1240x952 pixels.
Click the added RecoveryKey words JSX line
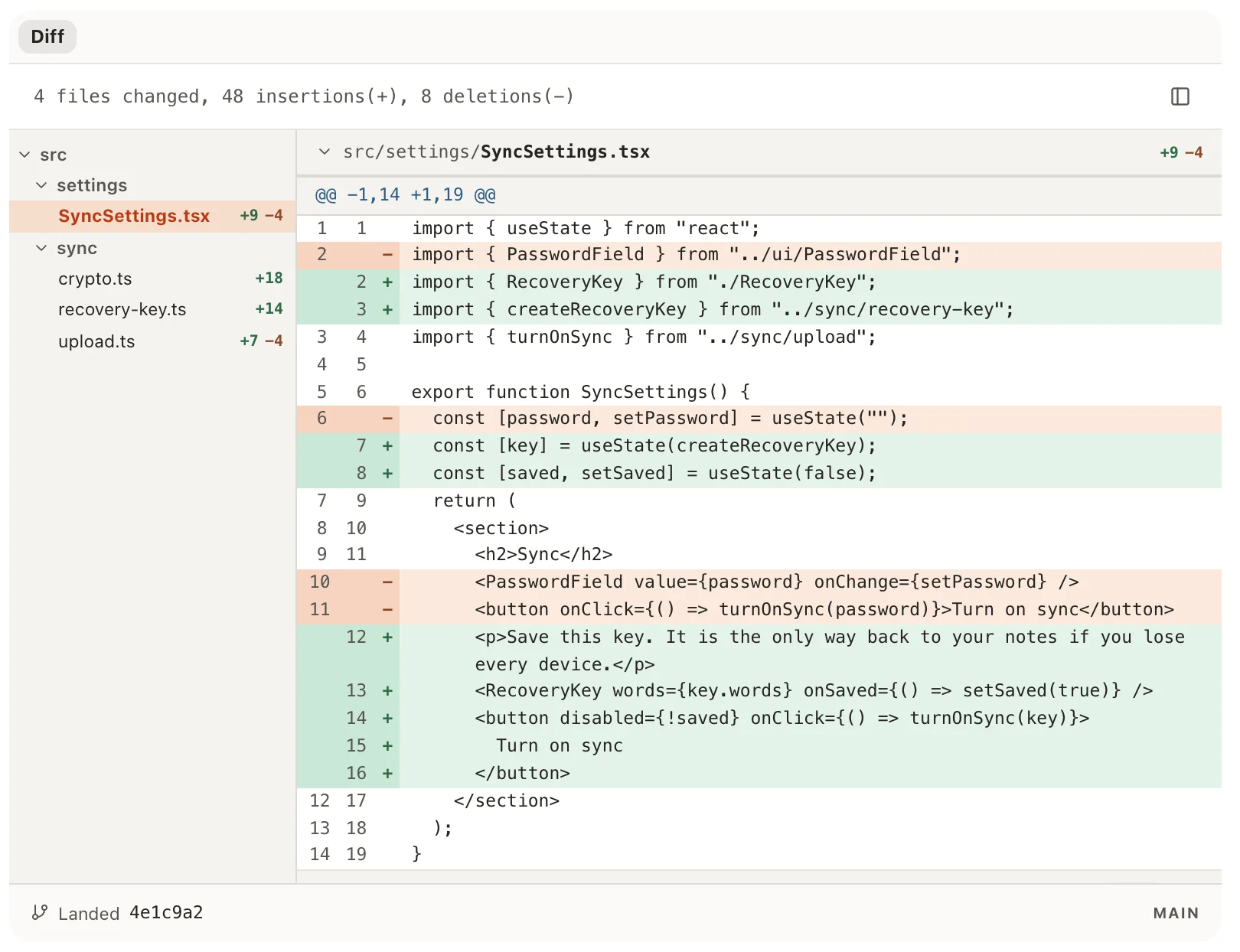(x=759, y=690)
